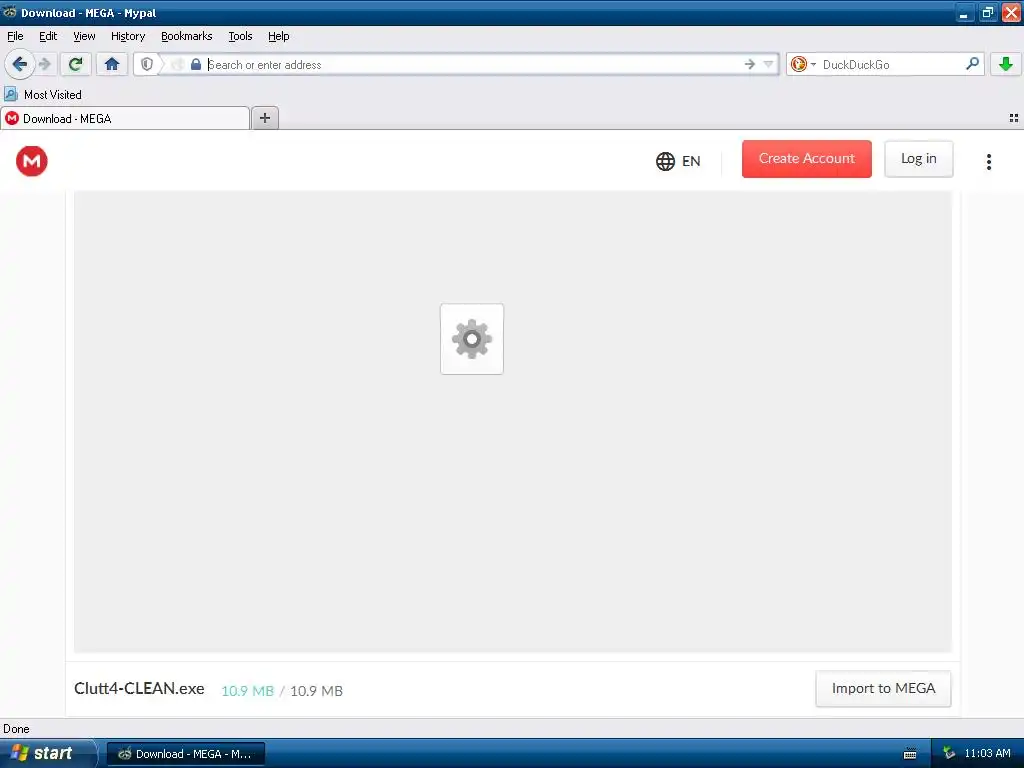Click the Log in button

918,159
